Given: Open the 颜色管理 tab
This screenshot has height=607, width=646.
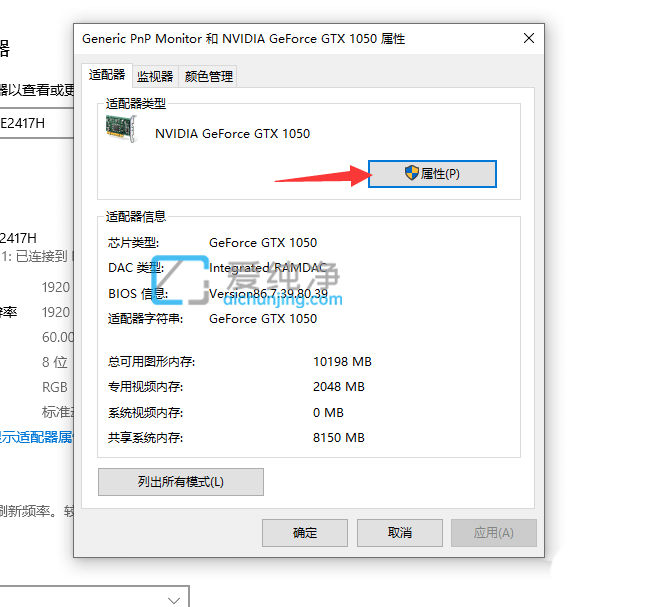Looking at the screenshot, I should click(208, 76).
